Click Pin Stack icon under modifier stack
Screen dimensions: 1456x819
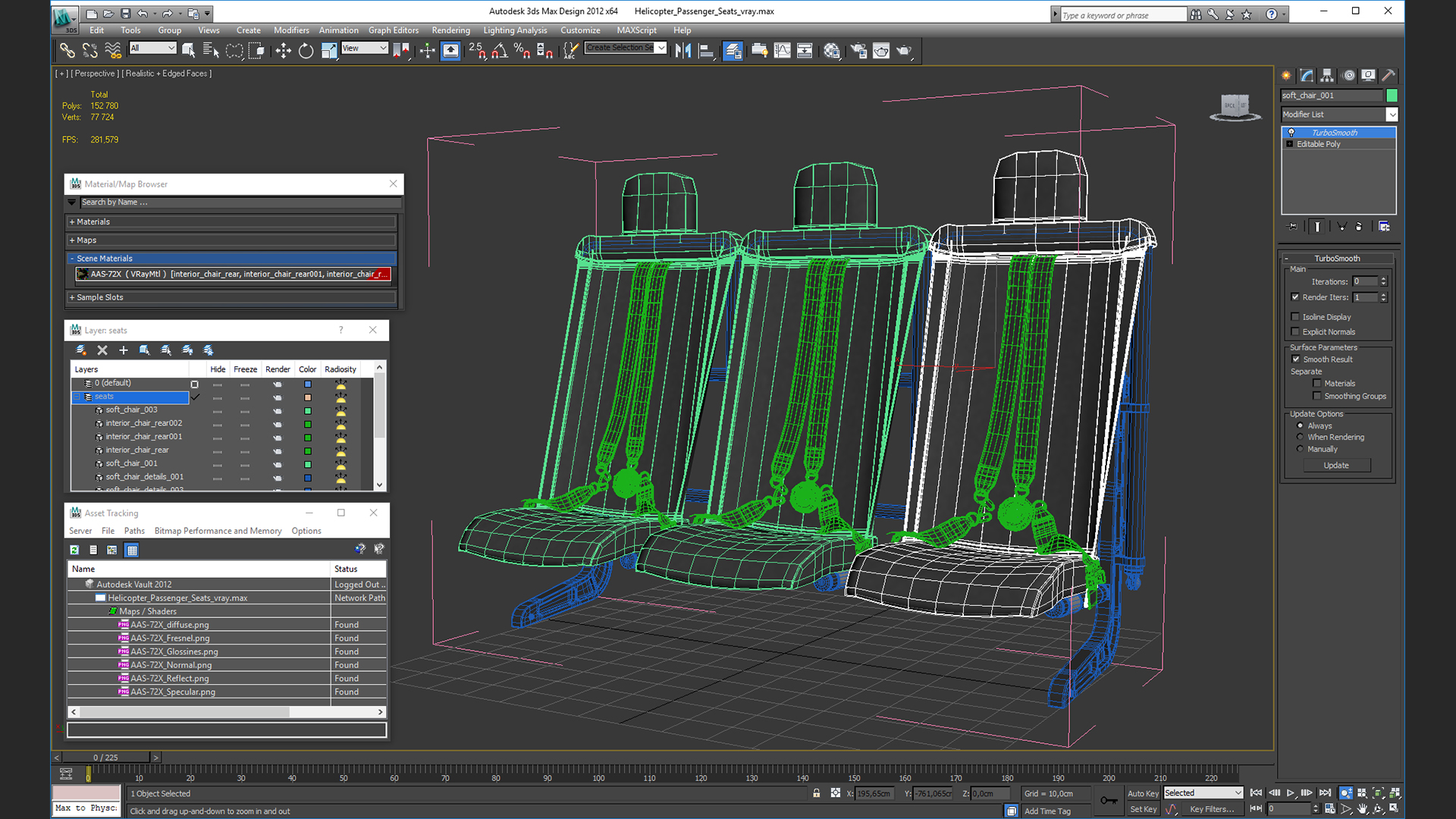pos(1292,226)
